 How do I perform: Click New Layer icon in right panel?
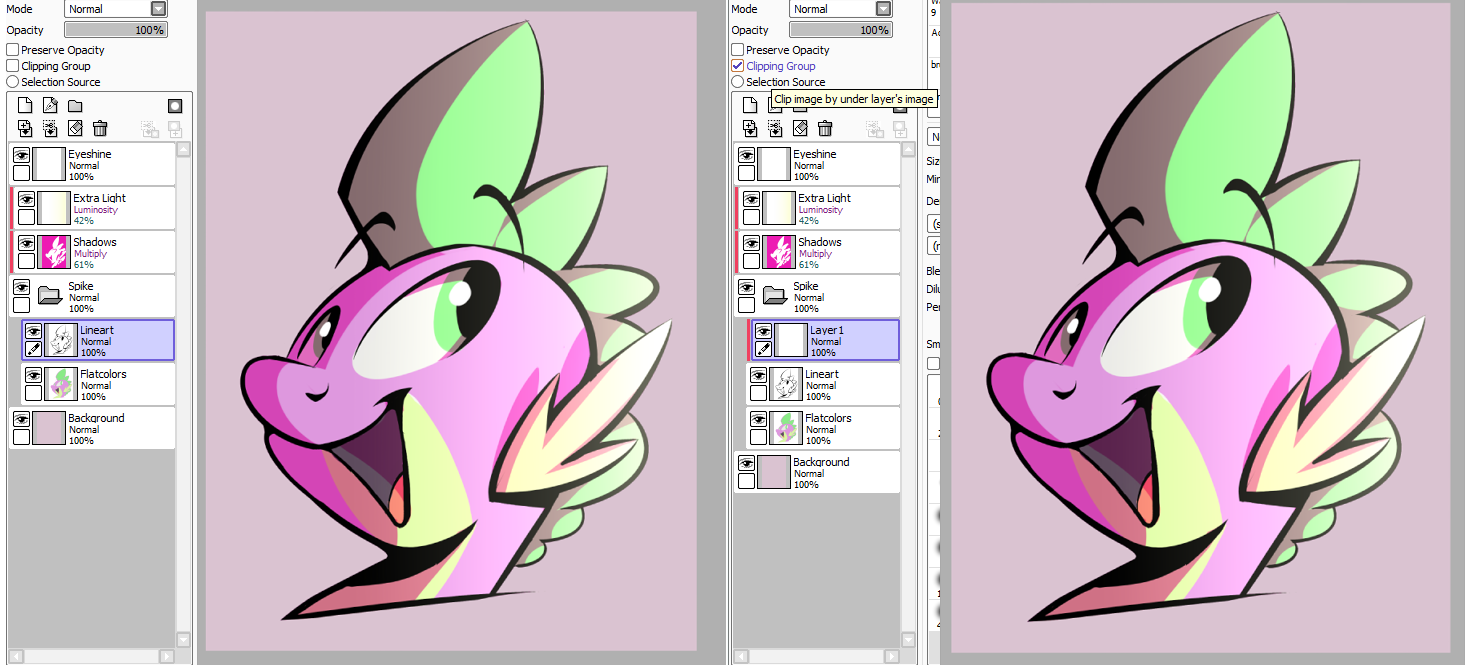click(x=750, y=106)
